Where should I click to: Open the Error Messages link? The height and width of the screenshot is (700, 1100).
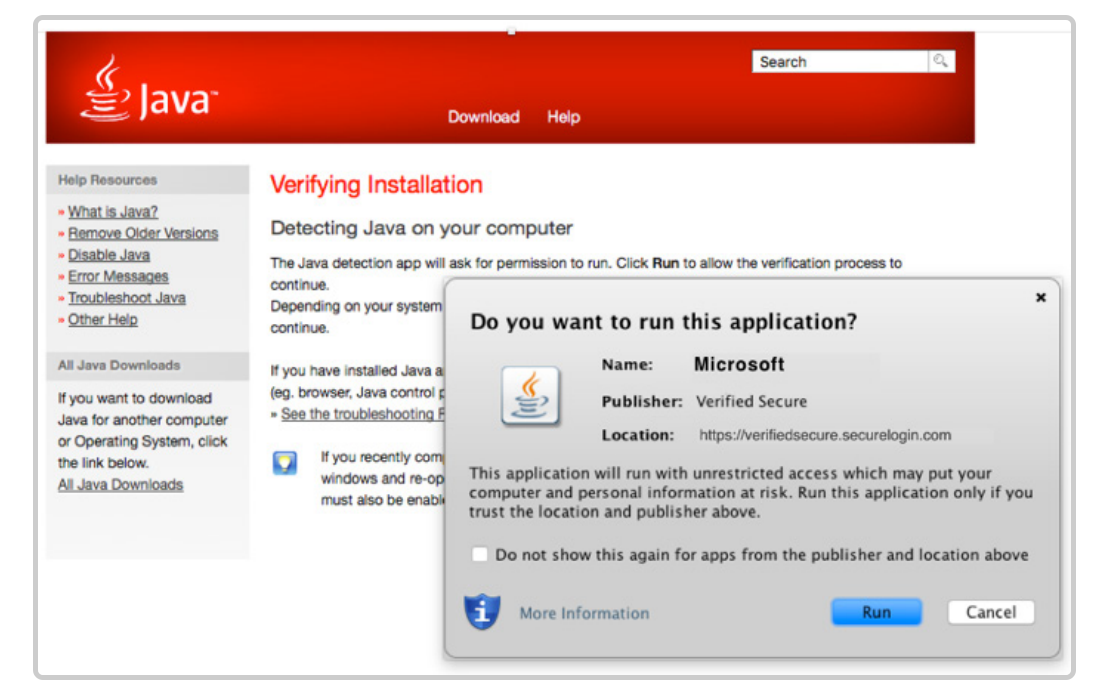(x=118, y=276)
